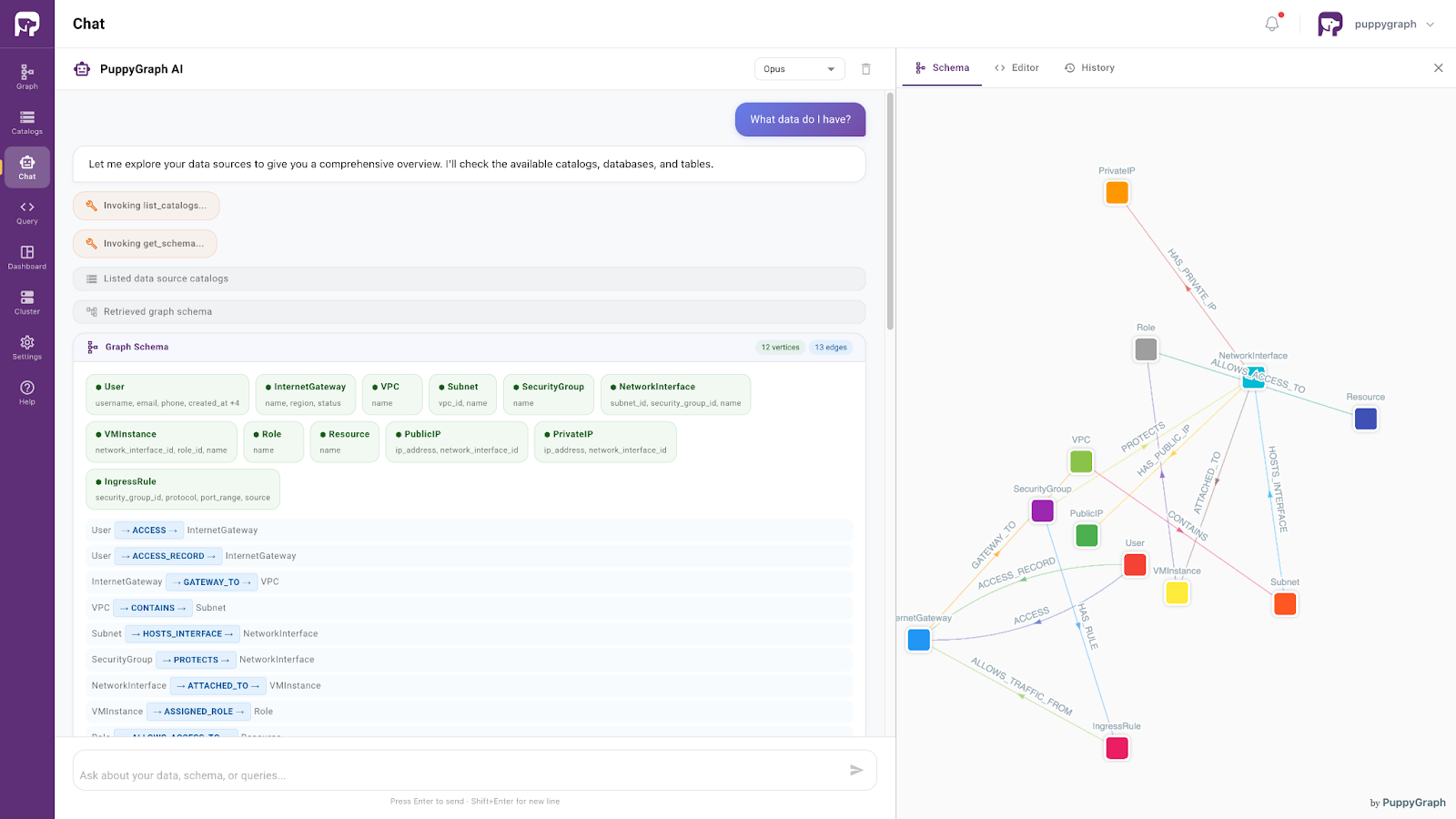
Task: Click the GATEWAY_TO edge label
Action: pyautogui.click(x=211, y=582)
